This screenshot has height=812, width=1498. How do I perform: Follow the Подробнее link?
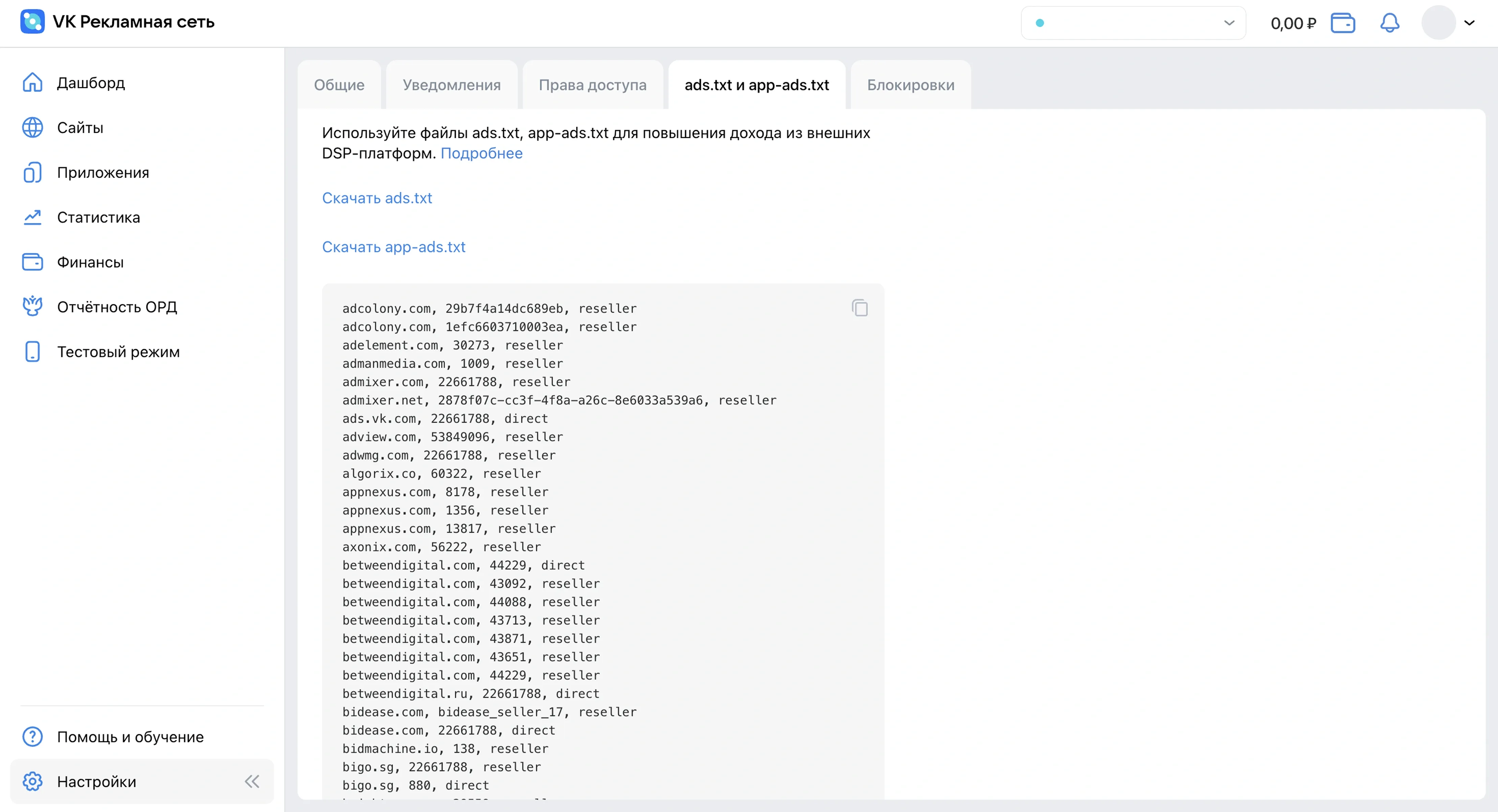(x=482, y=154)
